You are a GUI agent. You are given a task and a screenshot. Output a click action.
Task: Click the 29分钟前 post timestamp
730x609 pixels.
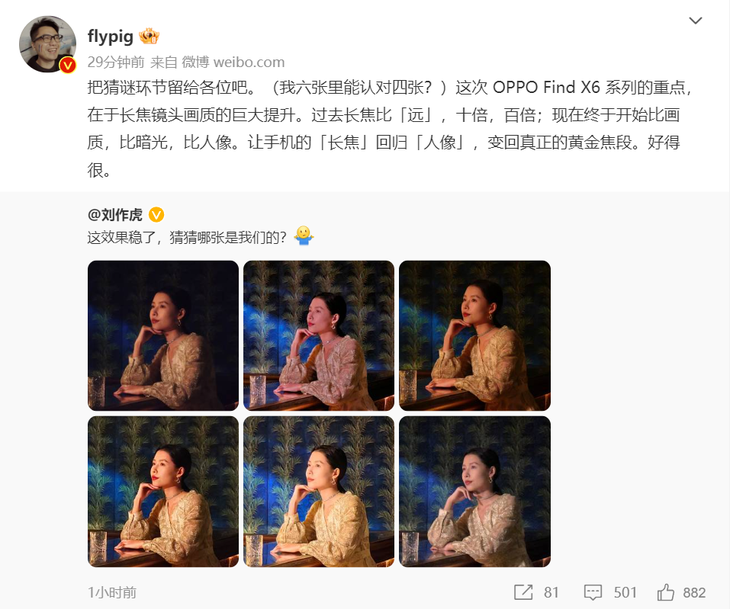[116, 62]
